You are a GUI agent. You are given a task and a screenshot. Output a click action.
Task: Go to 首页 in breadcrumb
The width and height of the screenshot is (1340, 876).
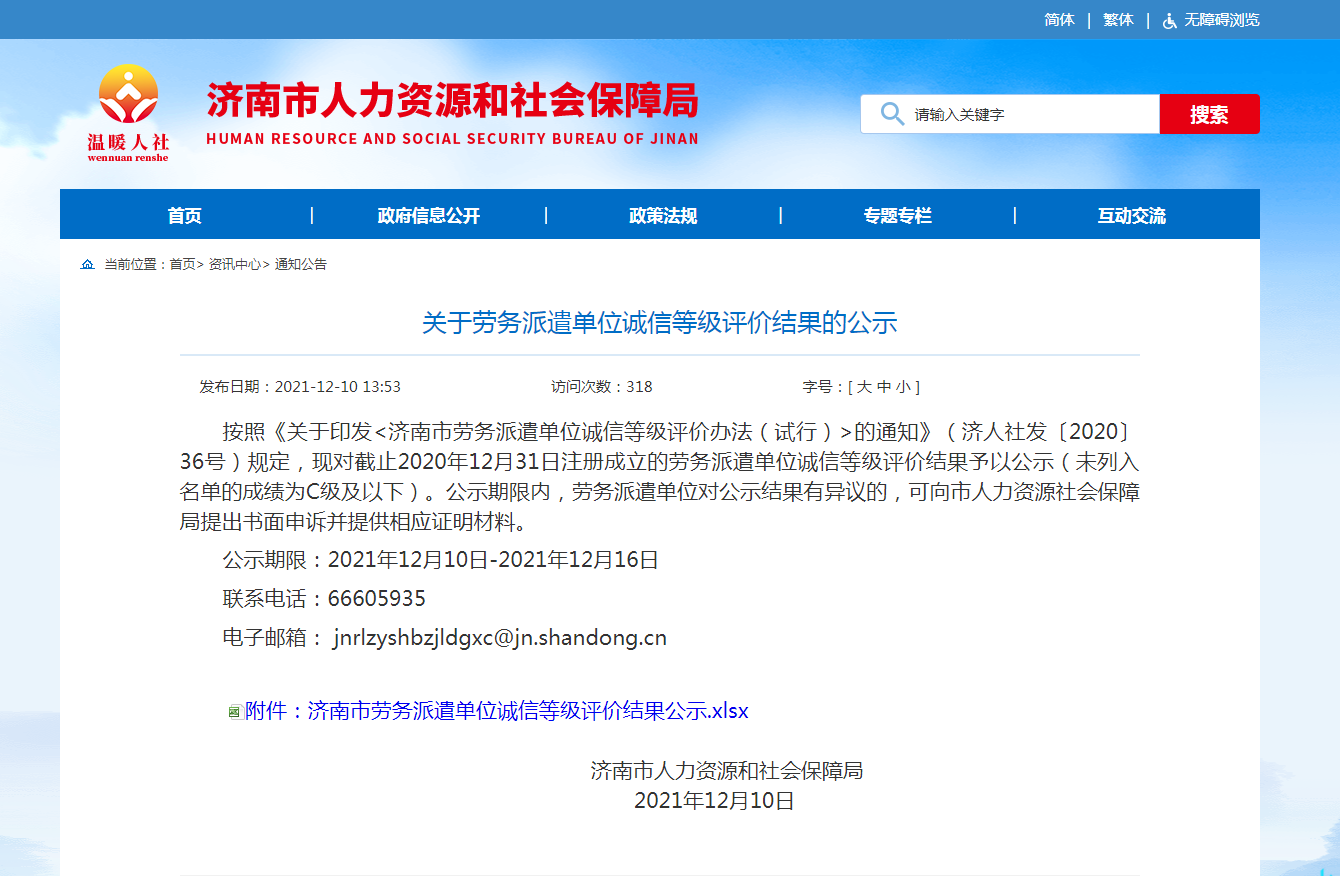182,264
